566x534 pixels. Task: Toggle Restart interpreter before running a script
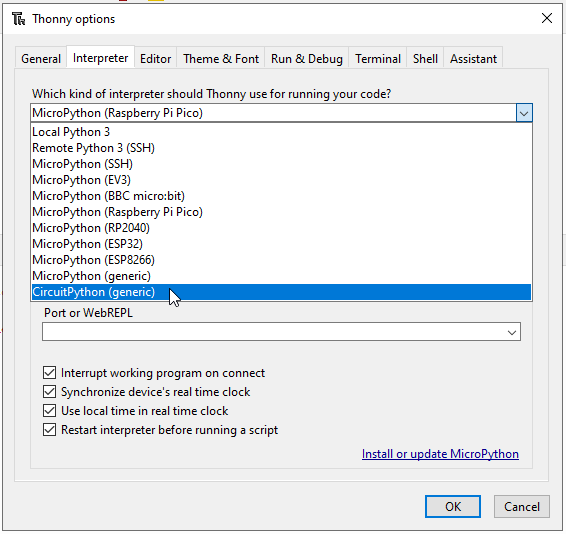pos(49,430)
